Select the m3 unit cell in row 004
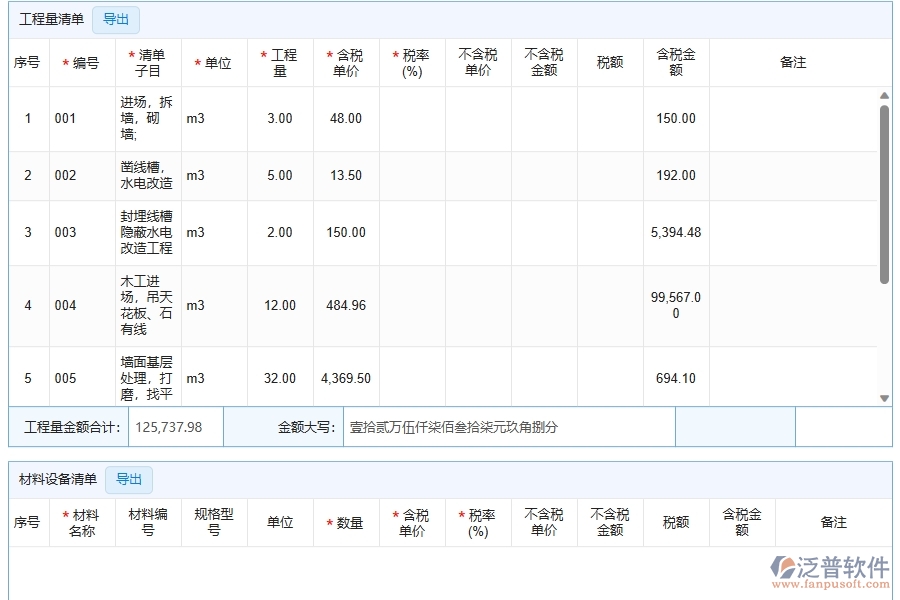Viewport: 900px width, 600px height. (x=196, y=305)
